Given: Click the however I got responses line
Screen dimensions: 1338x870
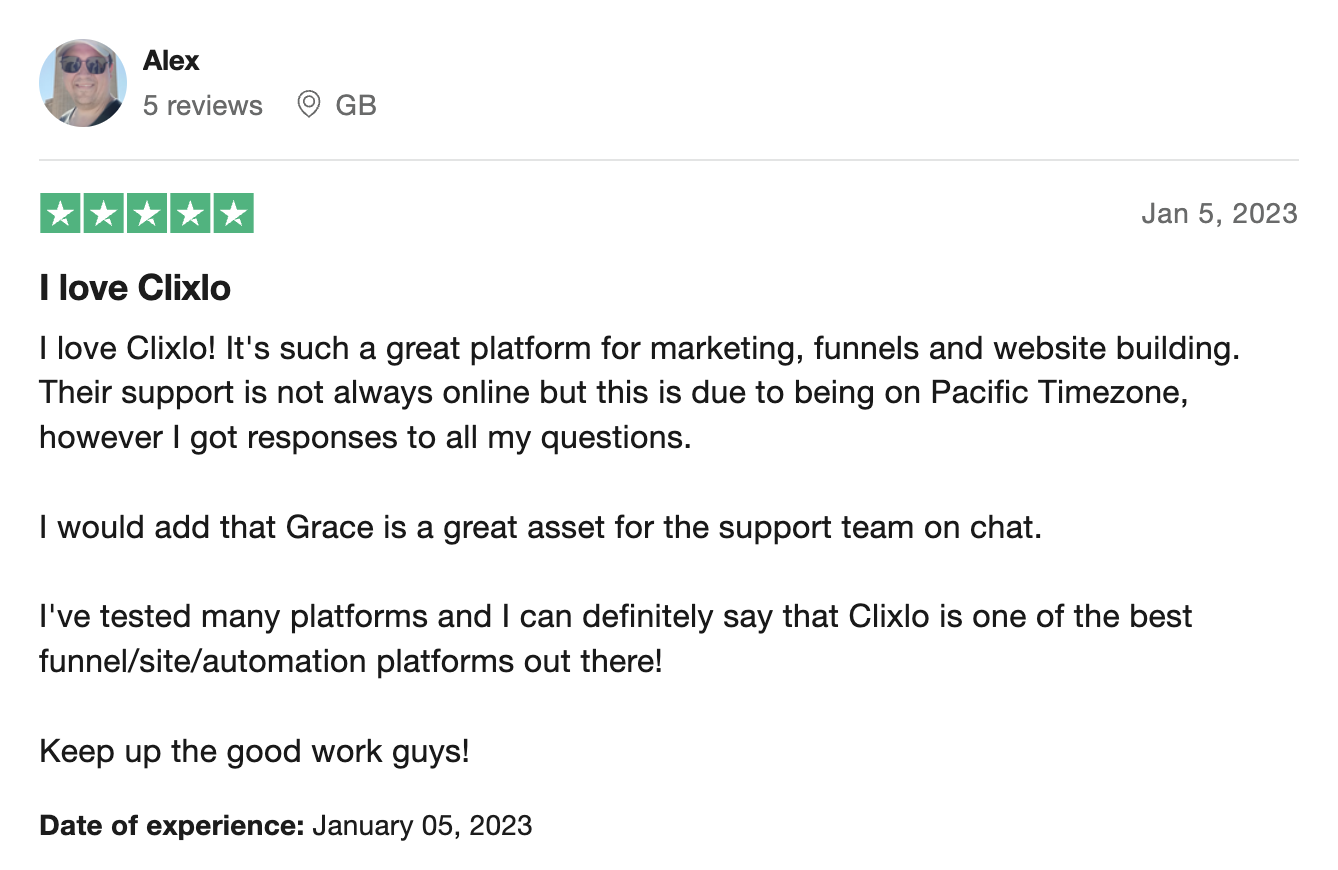Looking at the screenshot, I should pos(365,438).
